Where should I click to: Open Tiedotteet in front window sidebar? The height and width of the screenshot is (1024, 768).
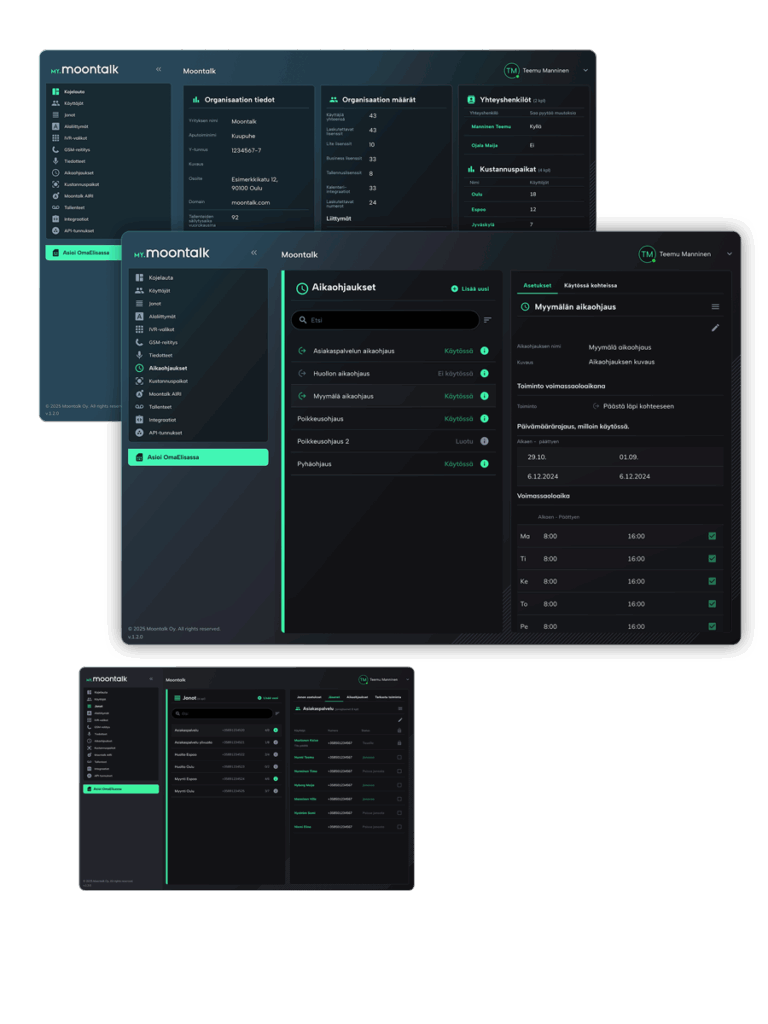[153, 355]
